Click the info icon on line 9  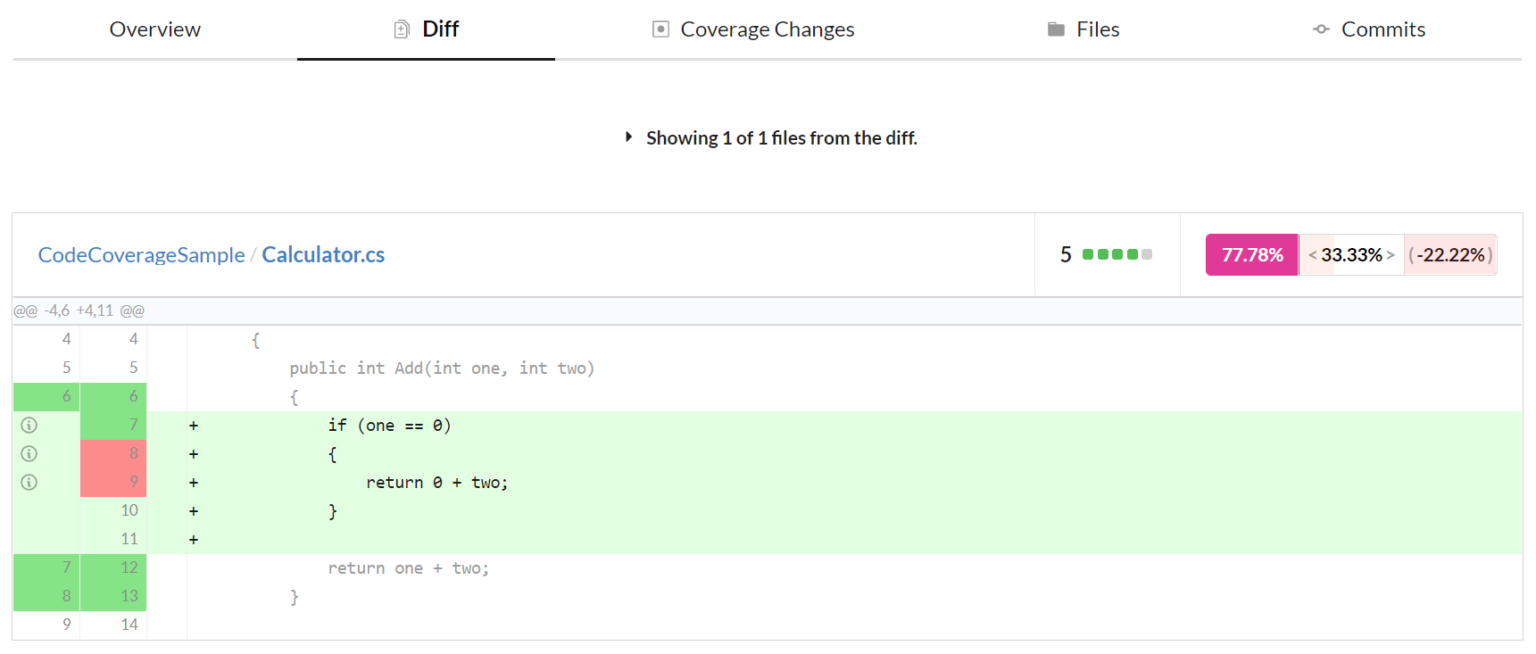[29, 483]
